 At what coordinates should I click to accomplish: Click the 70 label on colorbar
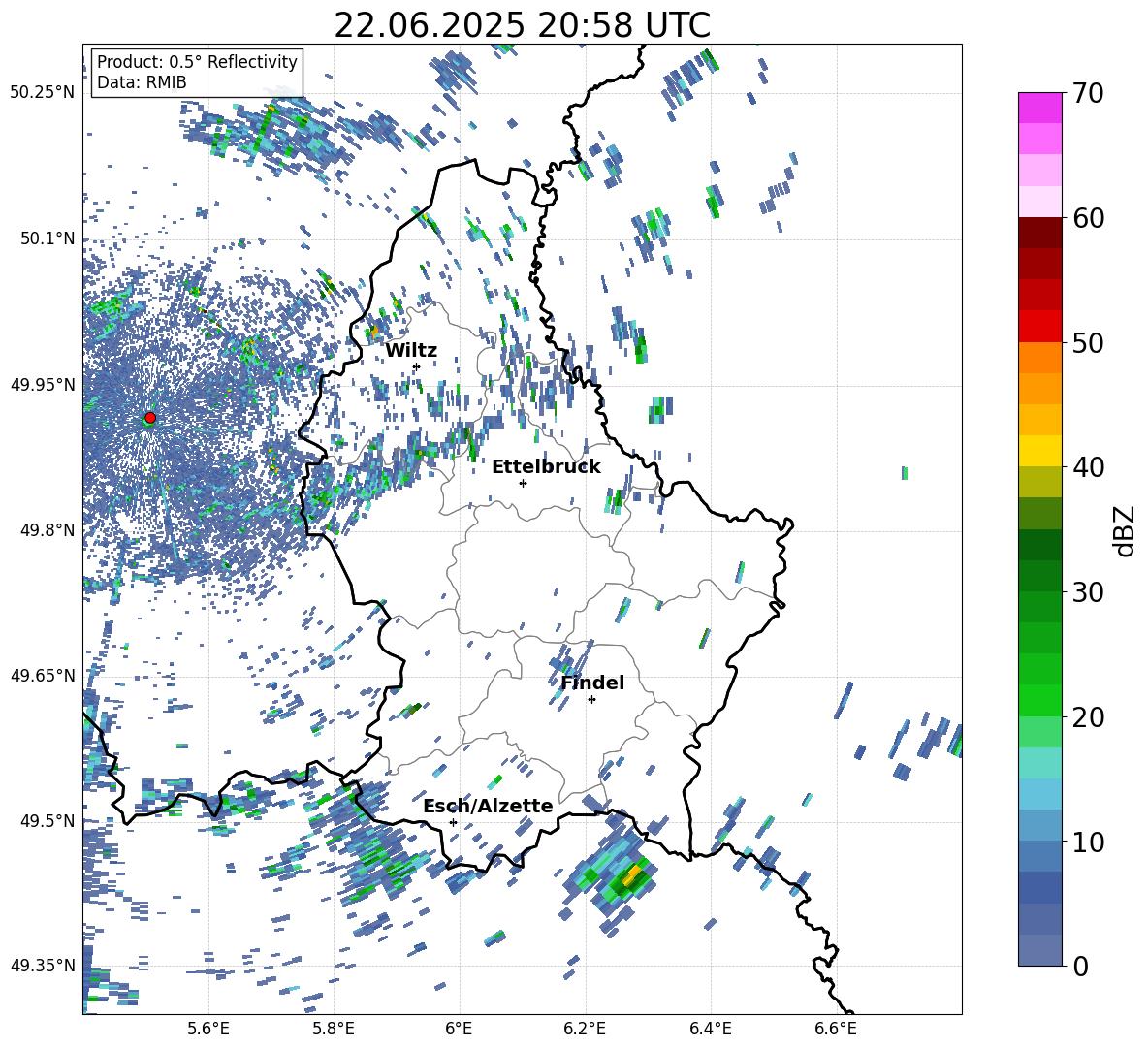[x=1087, y=93]
